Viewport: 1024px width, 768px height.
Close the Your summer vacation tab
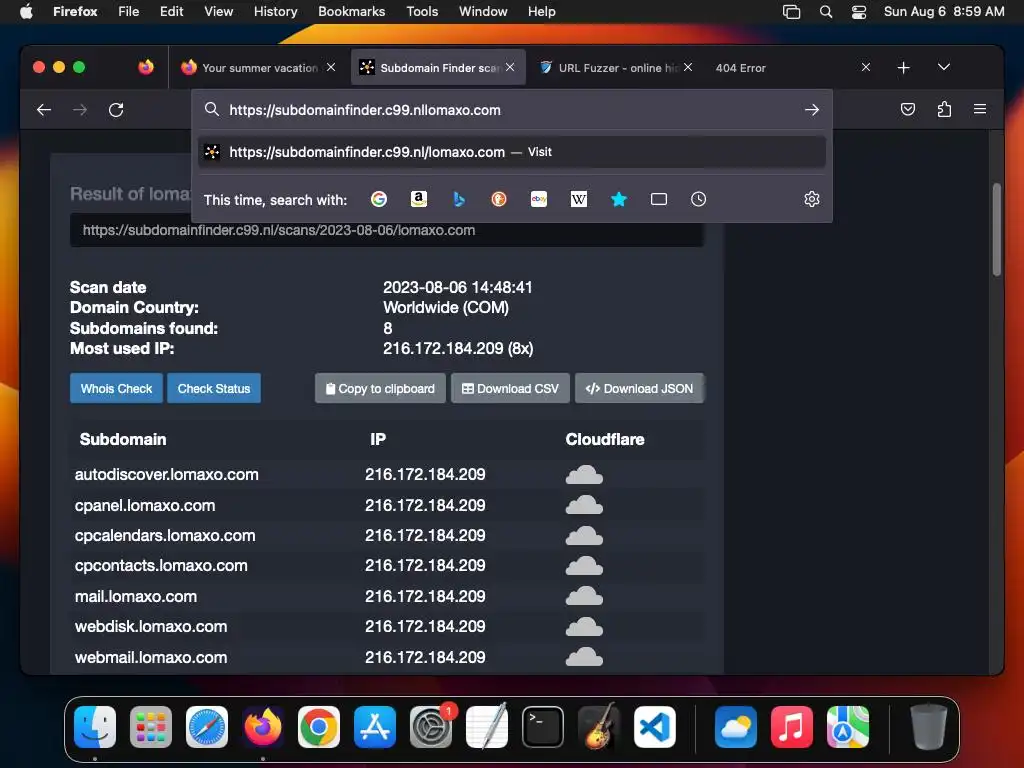331,67
